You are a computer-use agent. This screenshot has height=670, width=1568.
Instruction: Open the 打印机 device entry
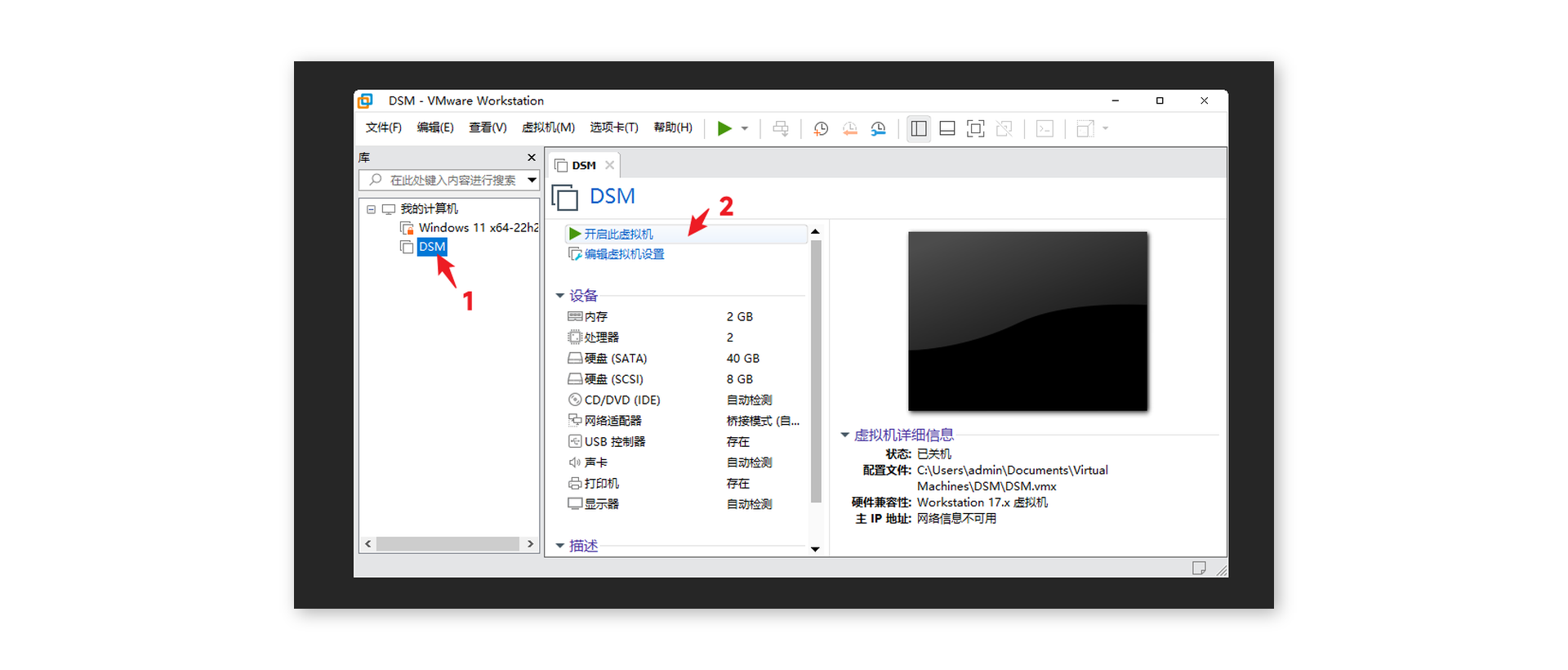602,484
